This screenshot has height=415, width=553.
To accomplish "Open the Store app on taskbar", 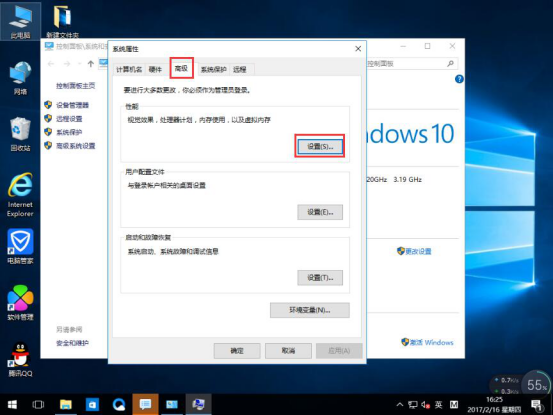I will (92, 404).
